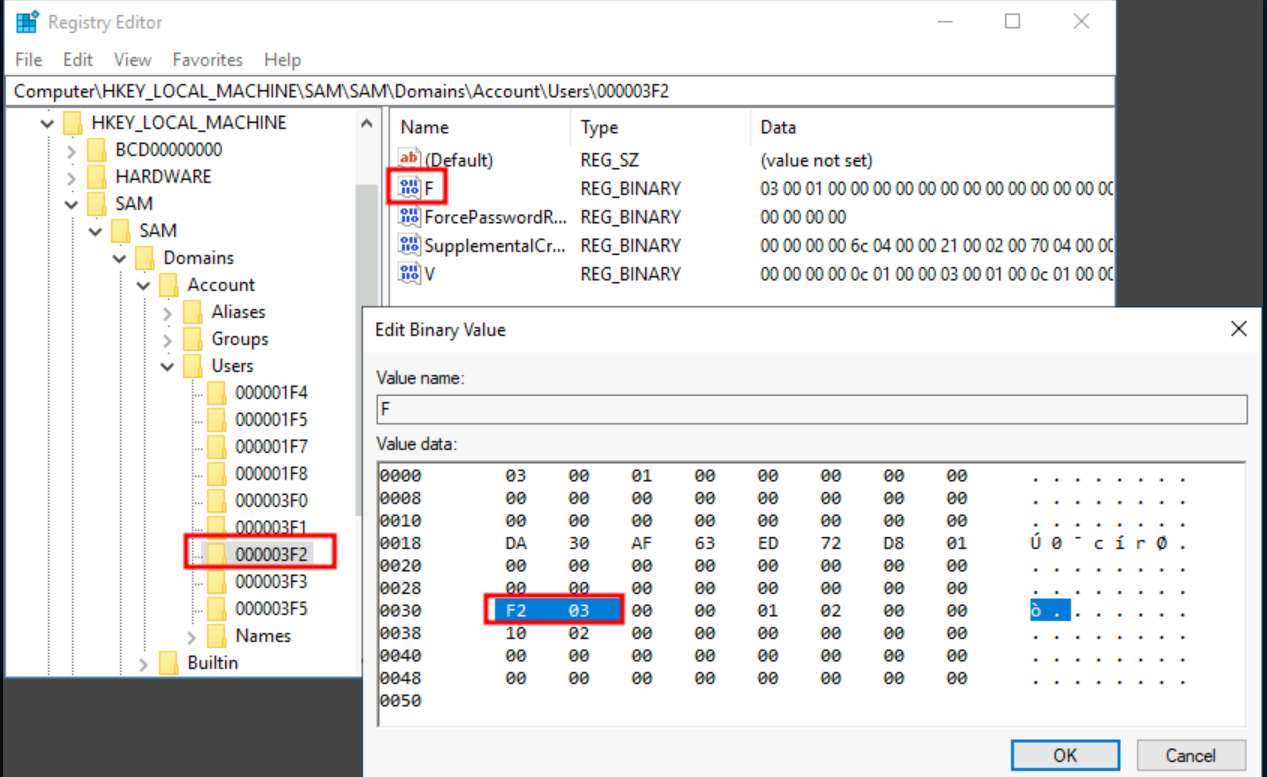Image resolution: width=1267 pixels, height=777 pixels.
Task: Collapse the Users key
Action: [x=167, y=366]
